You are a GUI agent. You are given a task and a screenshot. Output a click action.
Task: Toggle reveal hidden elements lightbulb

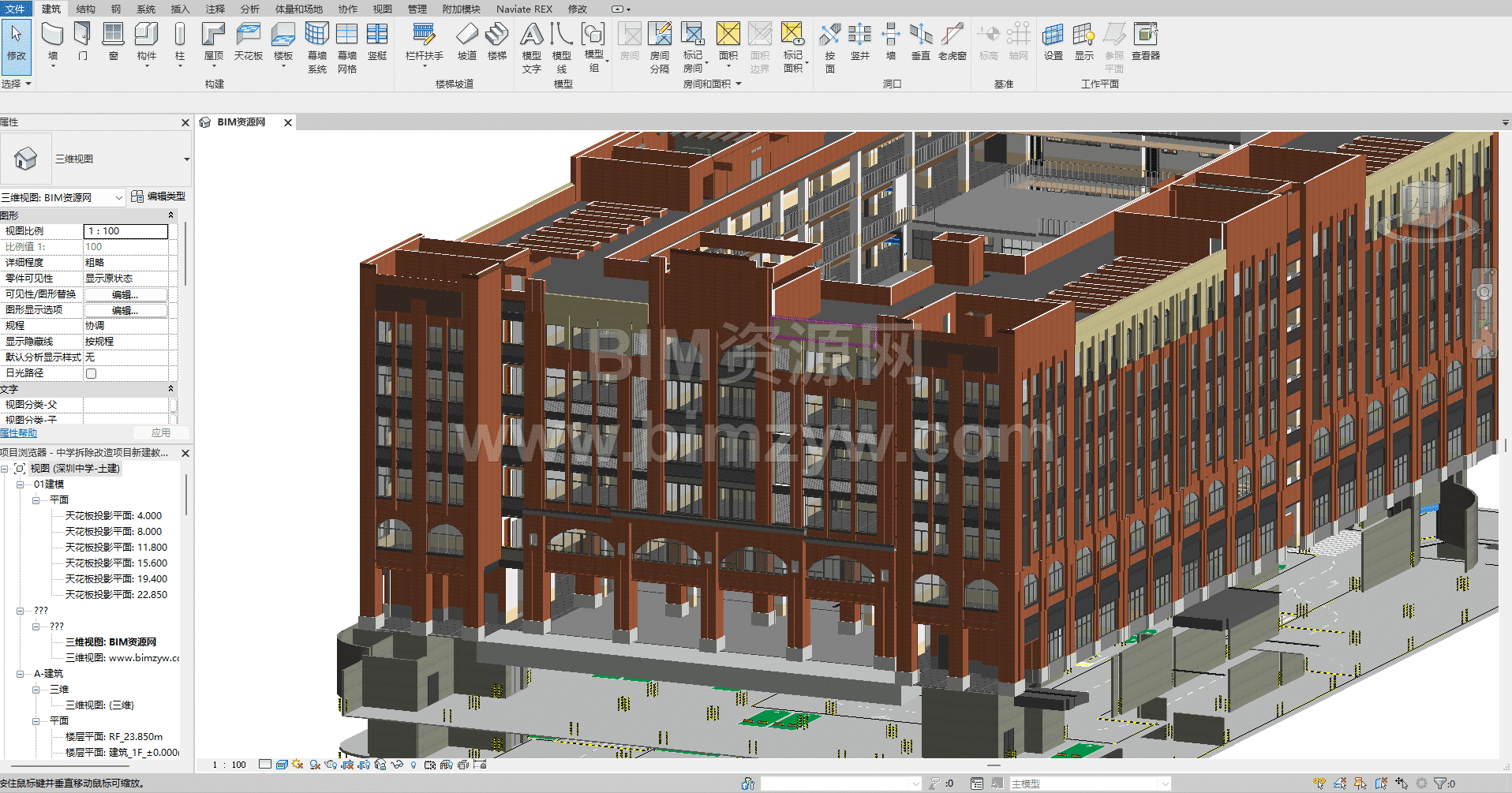[414, 765]
